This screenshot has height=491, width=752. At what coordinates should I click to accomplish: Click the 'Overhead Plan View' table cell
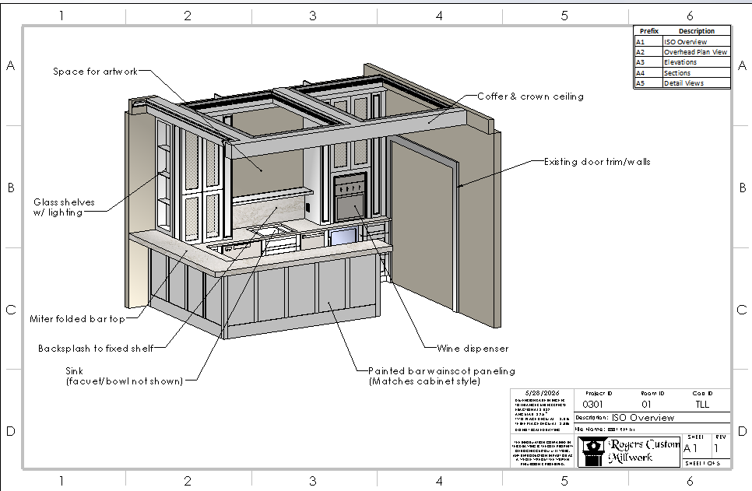[696, 52]
